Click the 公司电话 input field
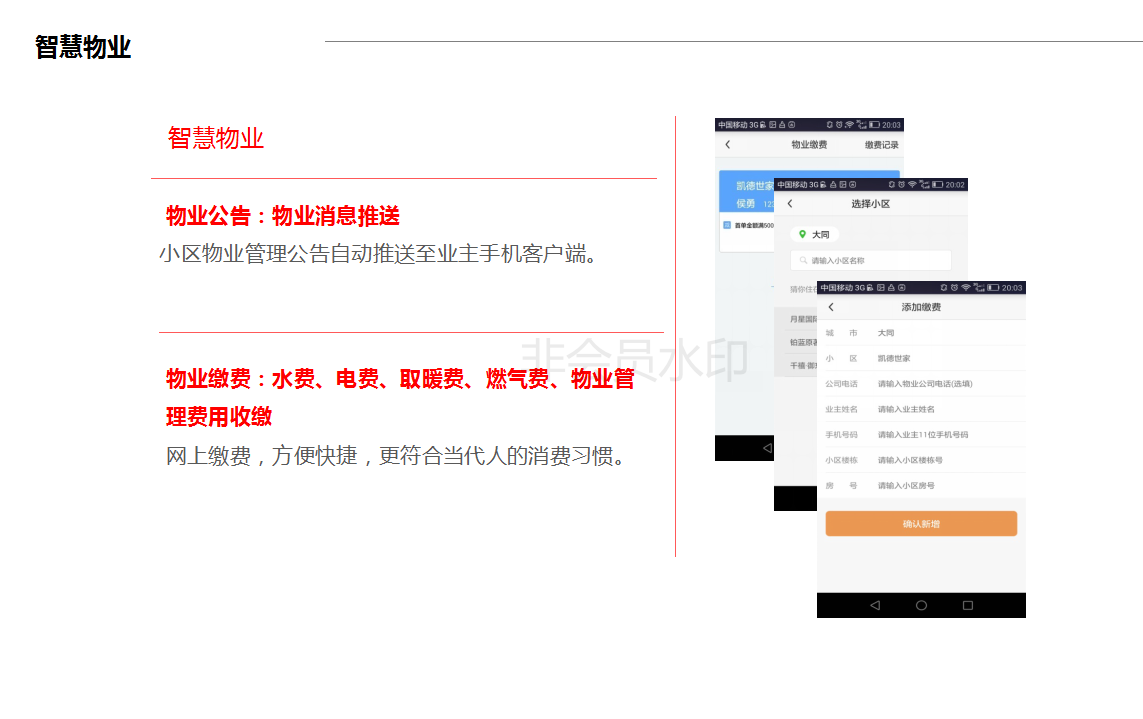The width and height of the screenshot is (1143, 719). point(940,384)
